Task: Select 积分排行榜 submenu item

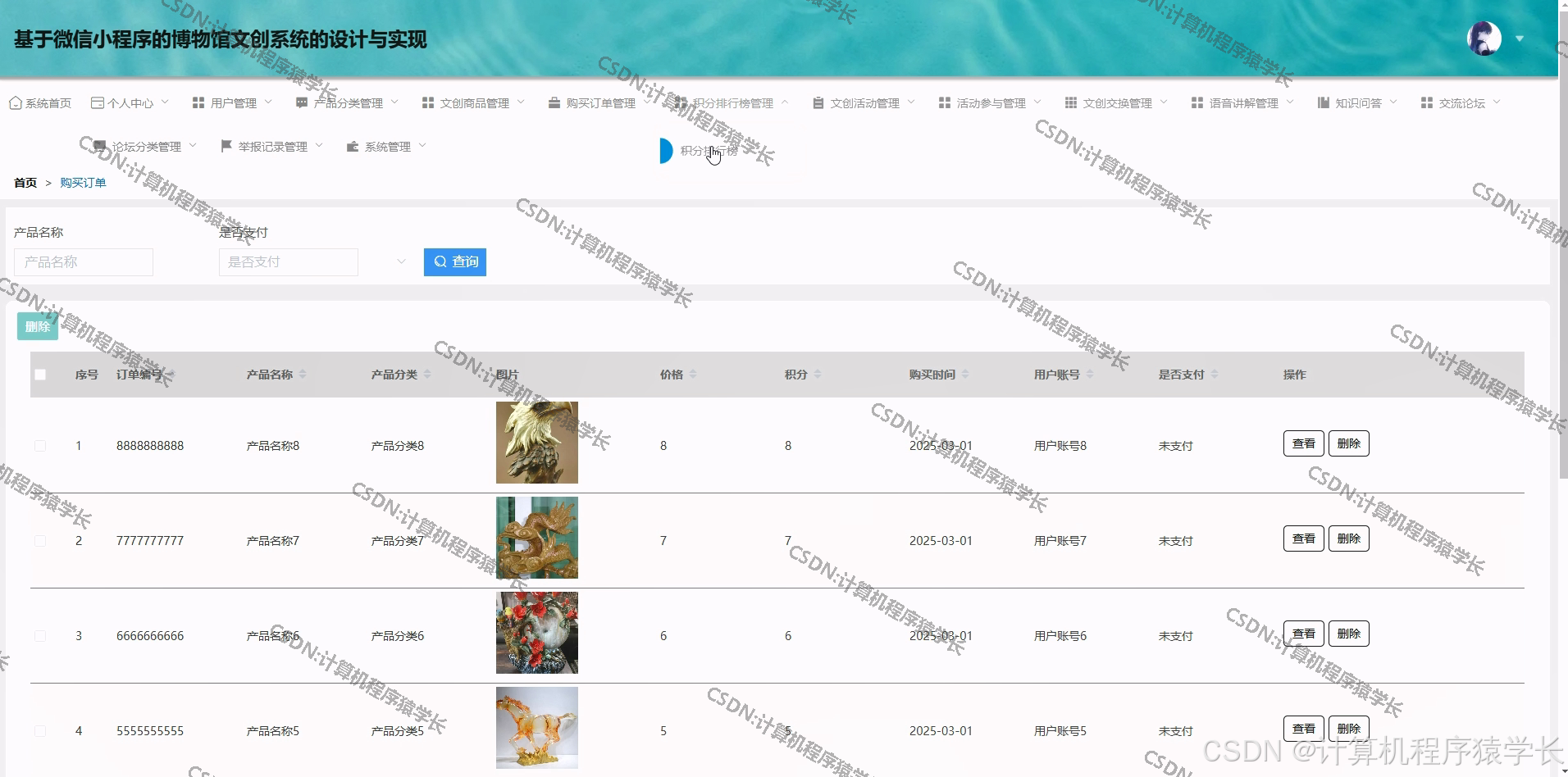Action: coord(709,151)
